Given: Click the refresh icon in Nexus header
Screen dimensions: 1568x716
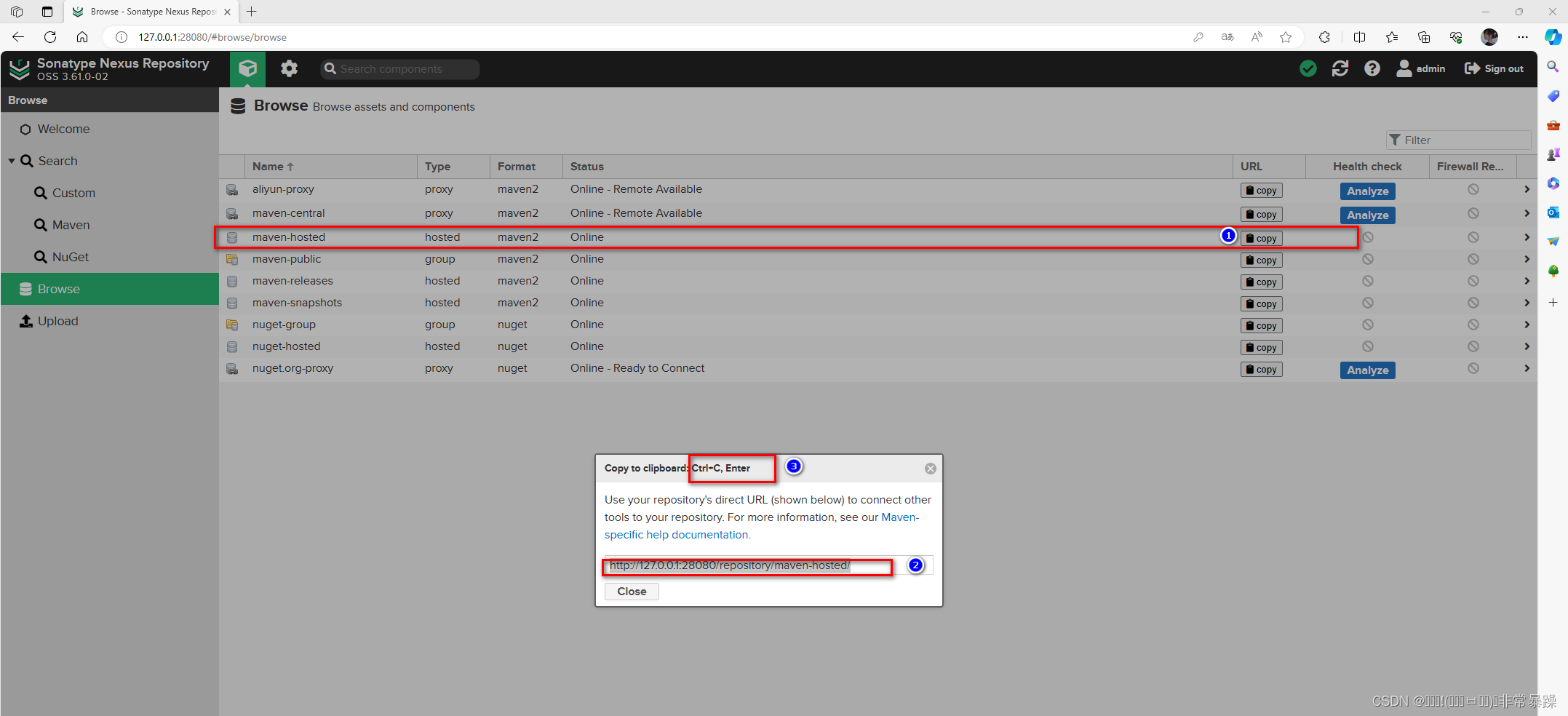Looking at the screenshot, I should 1340,69.
